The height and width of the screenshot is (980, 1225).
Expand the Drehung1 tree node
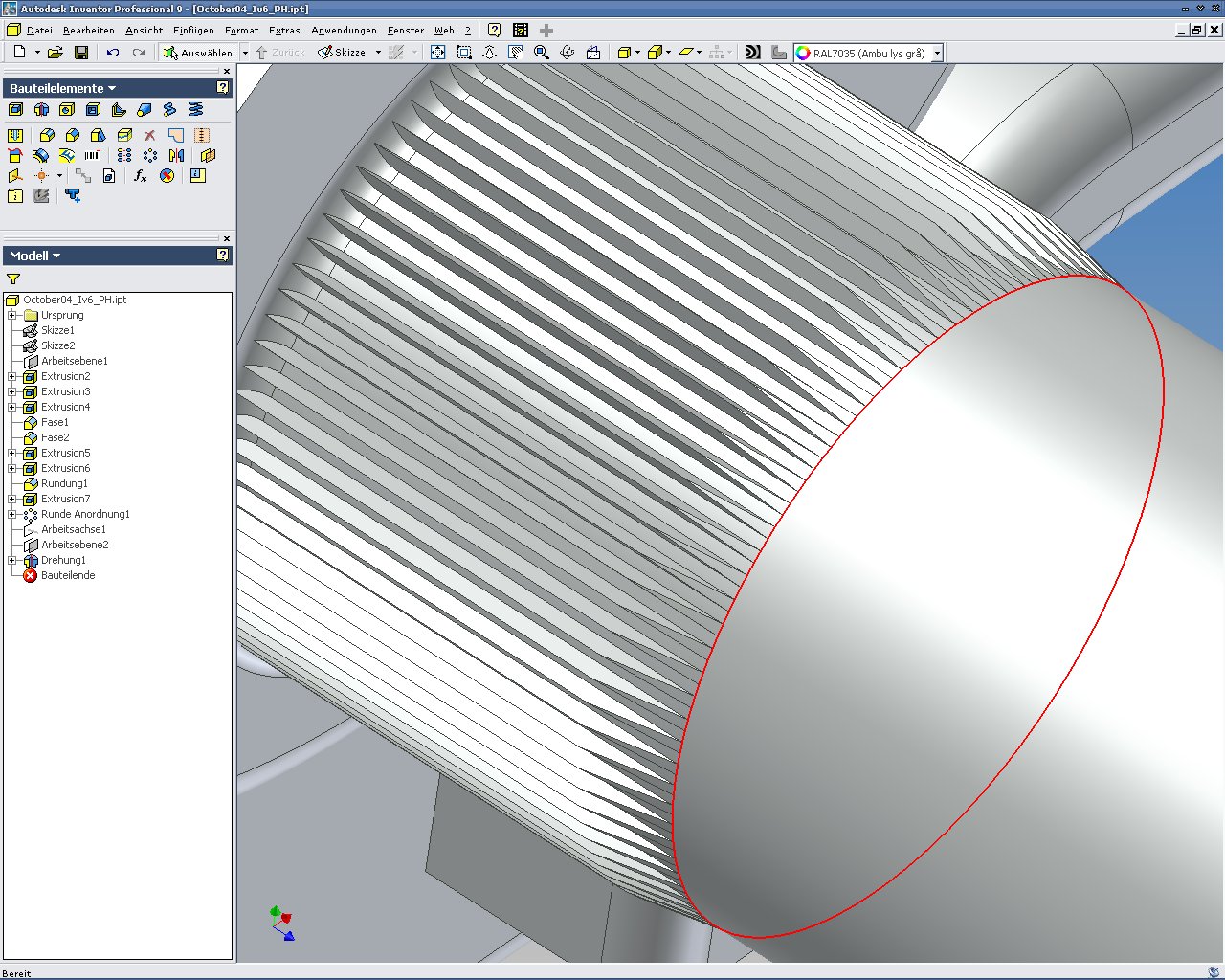(12, 560)
